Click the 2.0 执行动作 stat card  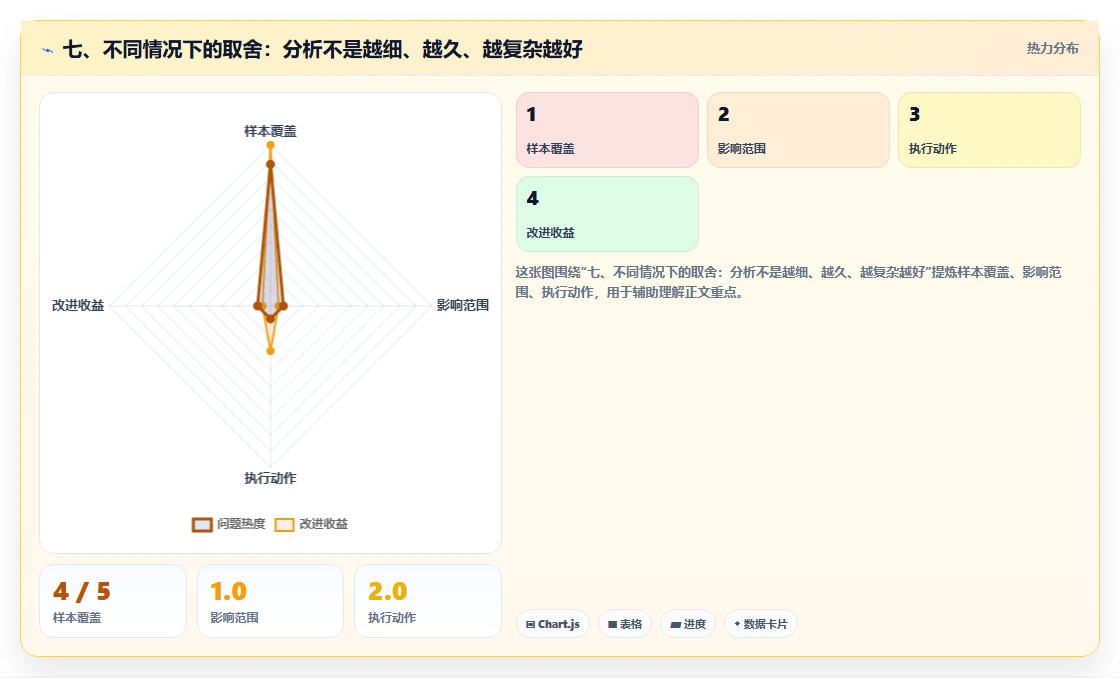[428, 601]
